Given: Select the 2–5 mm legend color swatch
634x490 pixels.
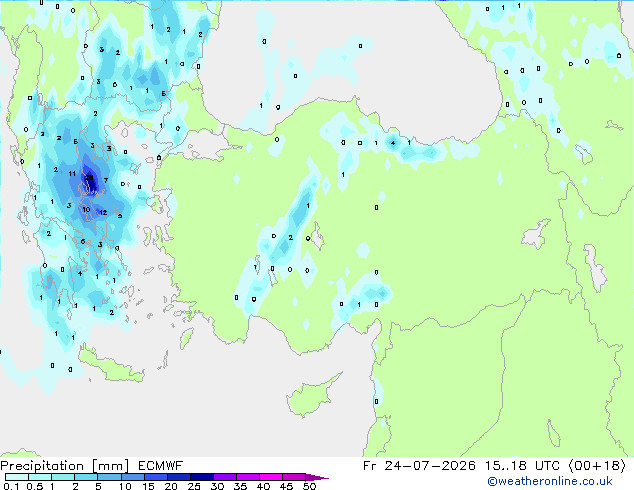Looking at the screenshot, I should point(86,477).
